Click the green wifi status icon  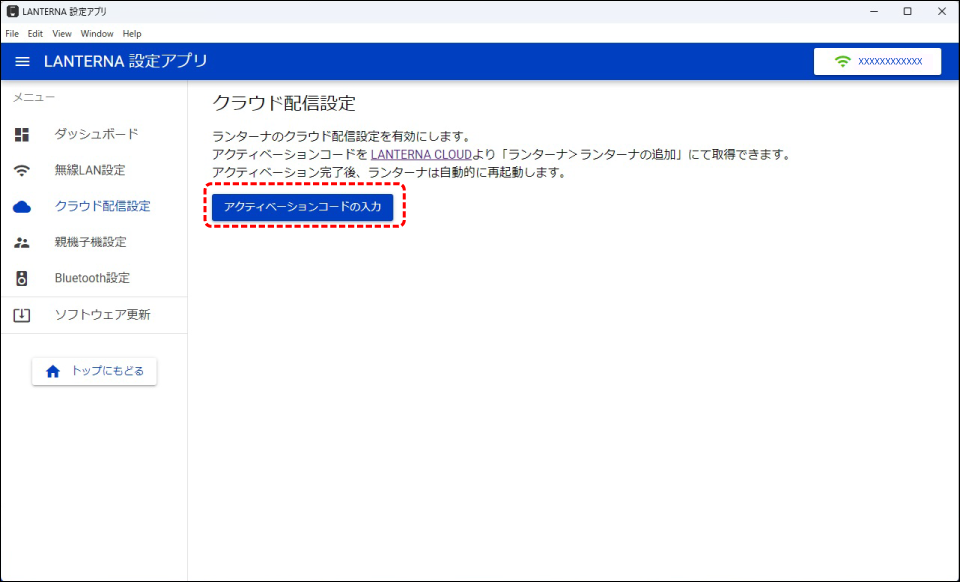coord(842,62)
